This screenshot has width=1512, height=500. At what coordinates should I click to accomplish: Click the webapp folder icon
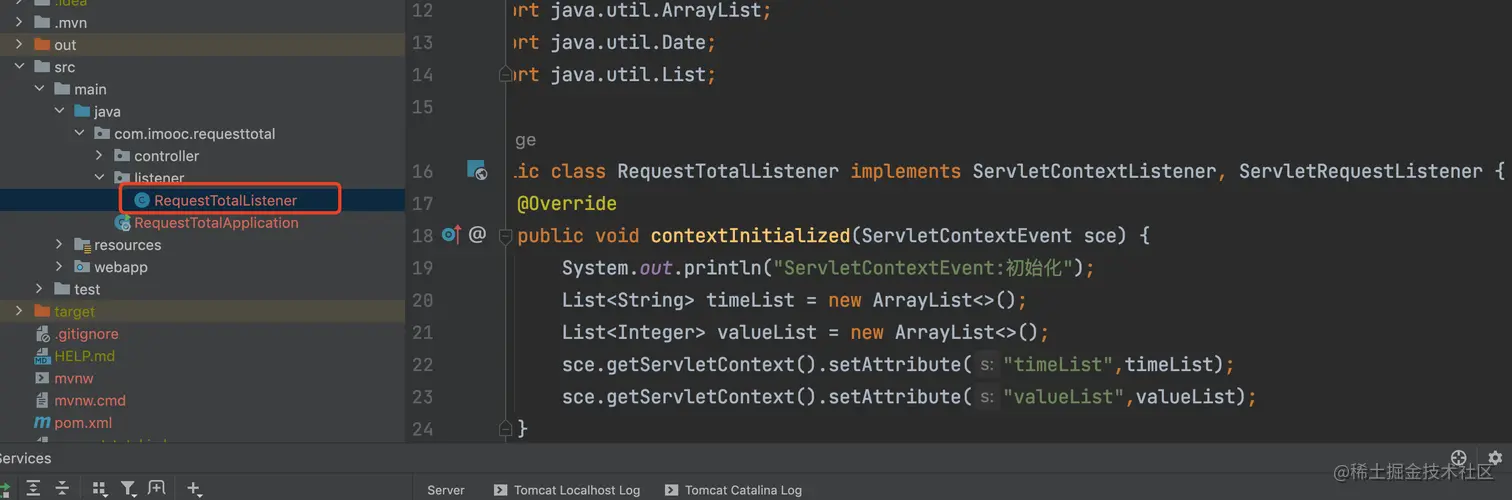(x=82, y=267)
